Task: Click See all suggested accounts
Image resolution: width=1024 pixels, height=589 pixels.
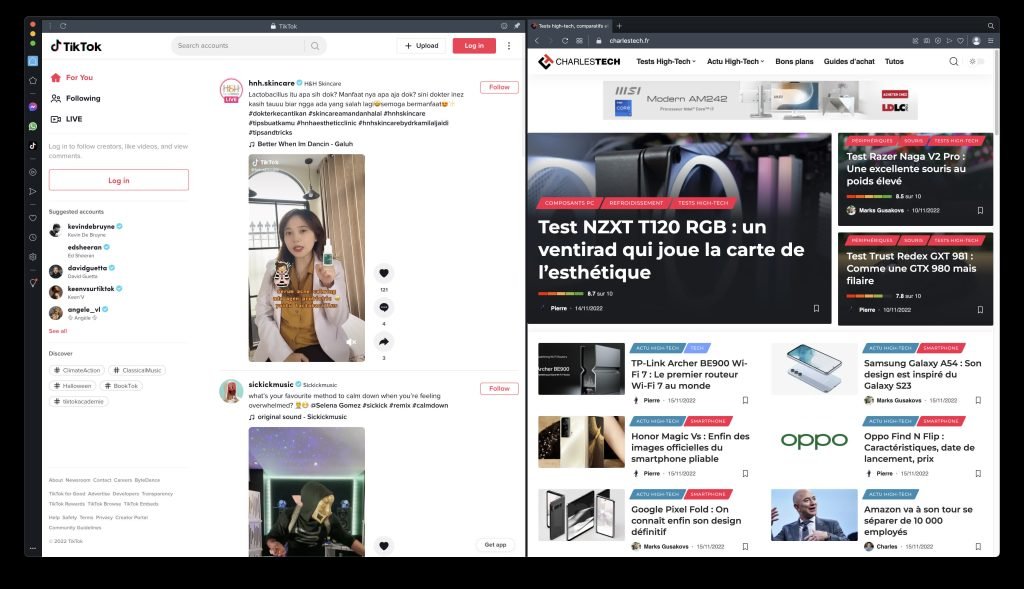Action: [57, 331]
